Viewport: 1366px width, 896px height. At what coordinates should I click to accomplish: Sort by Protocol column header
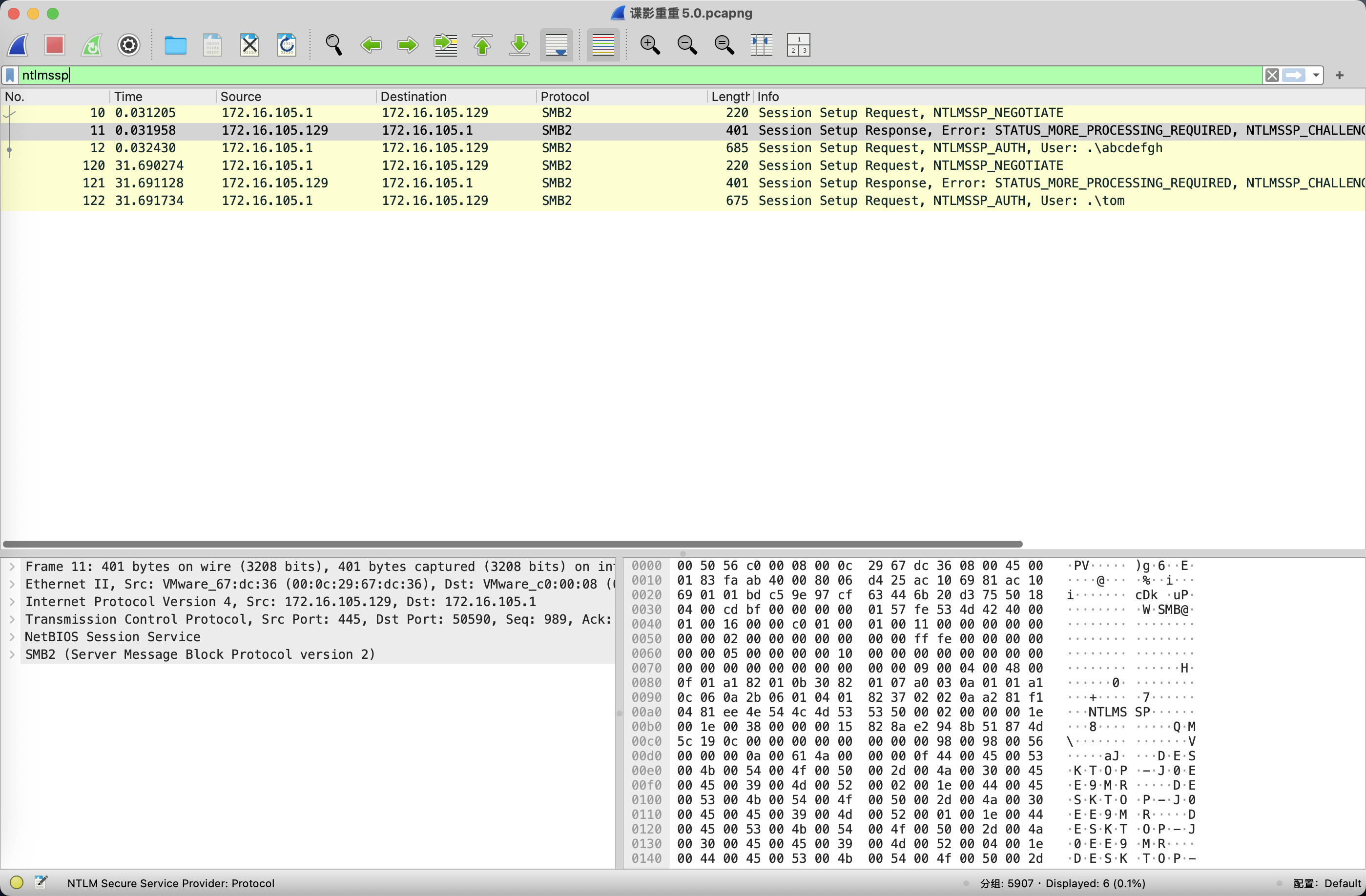click(621, 96)
